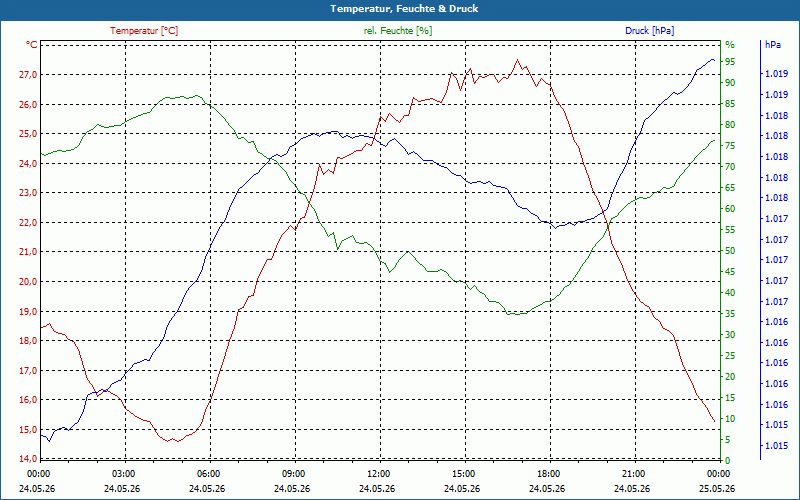The width and height of the screenshot is (800, 500).
Task: Click the green '90' humidity axis value
Action: coord(730,83)
